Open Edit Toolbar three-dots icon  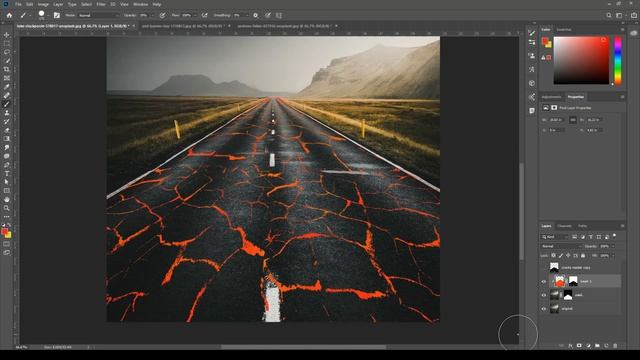[7, 217]
